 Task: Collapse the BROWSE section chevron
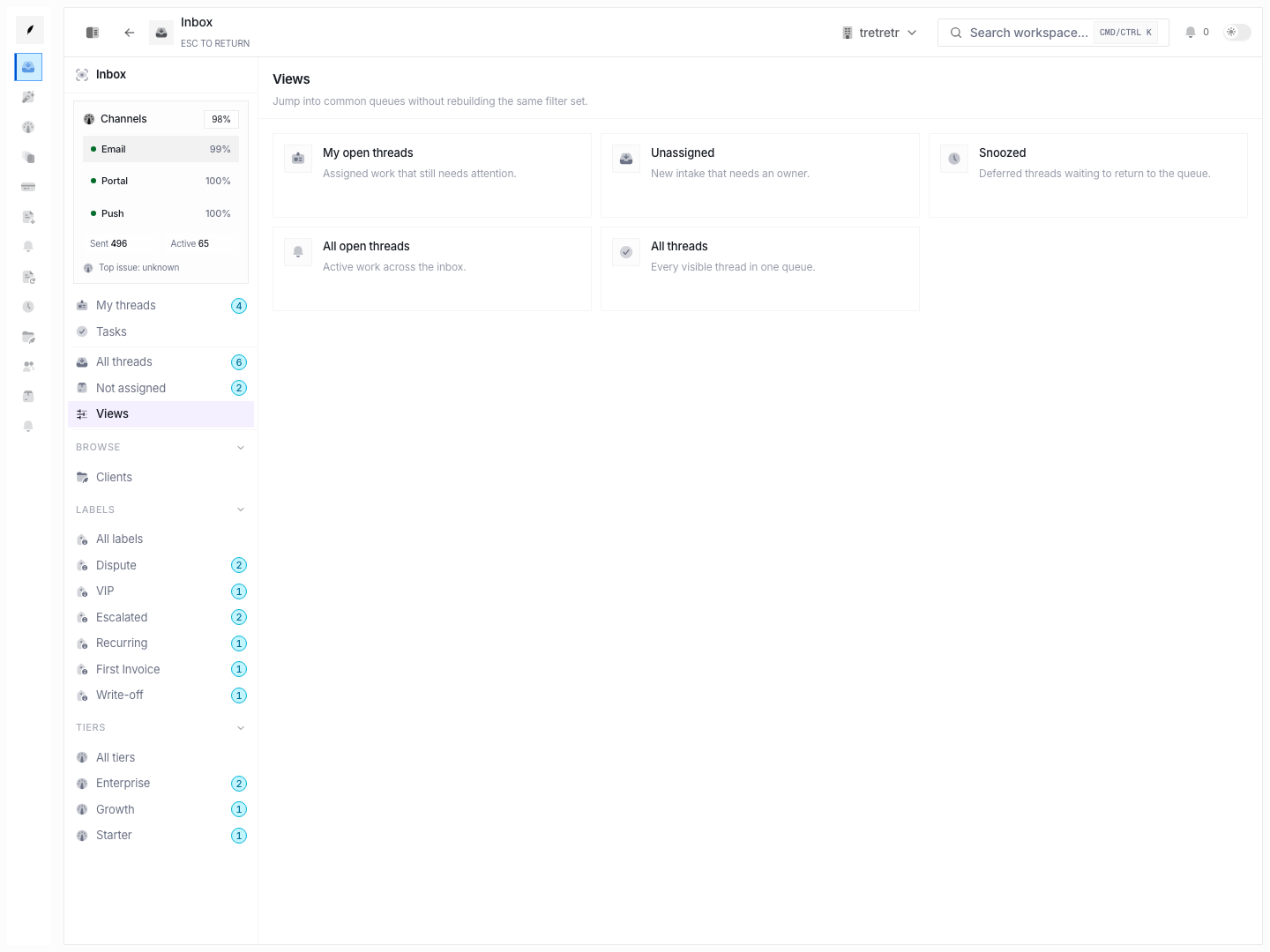[241, 448]
